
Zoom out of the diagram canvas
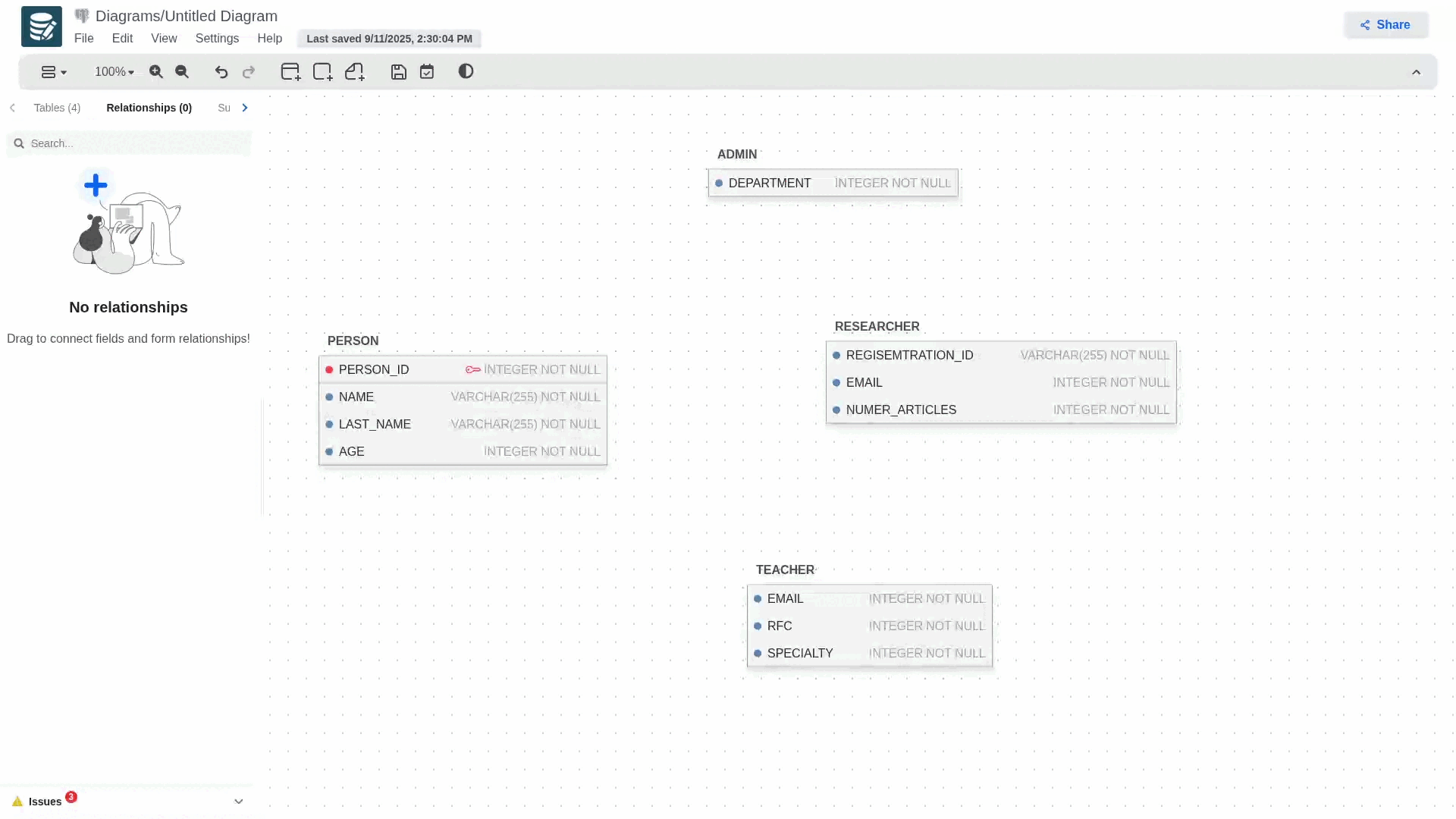point(182,72)
